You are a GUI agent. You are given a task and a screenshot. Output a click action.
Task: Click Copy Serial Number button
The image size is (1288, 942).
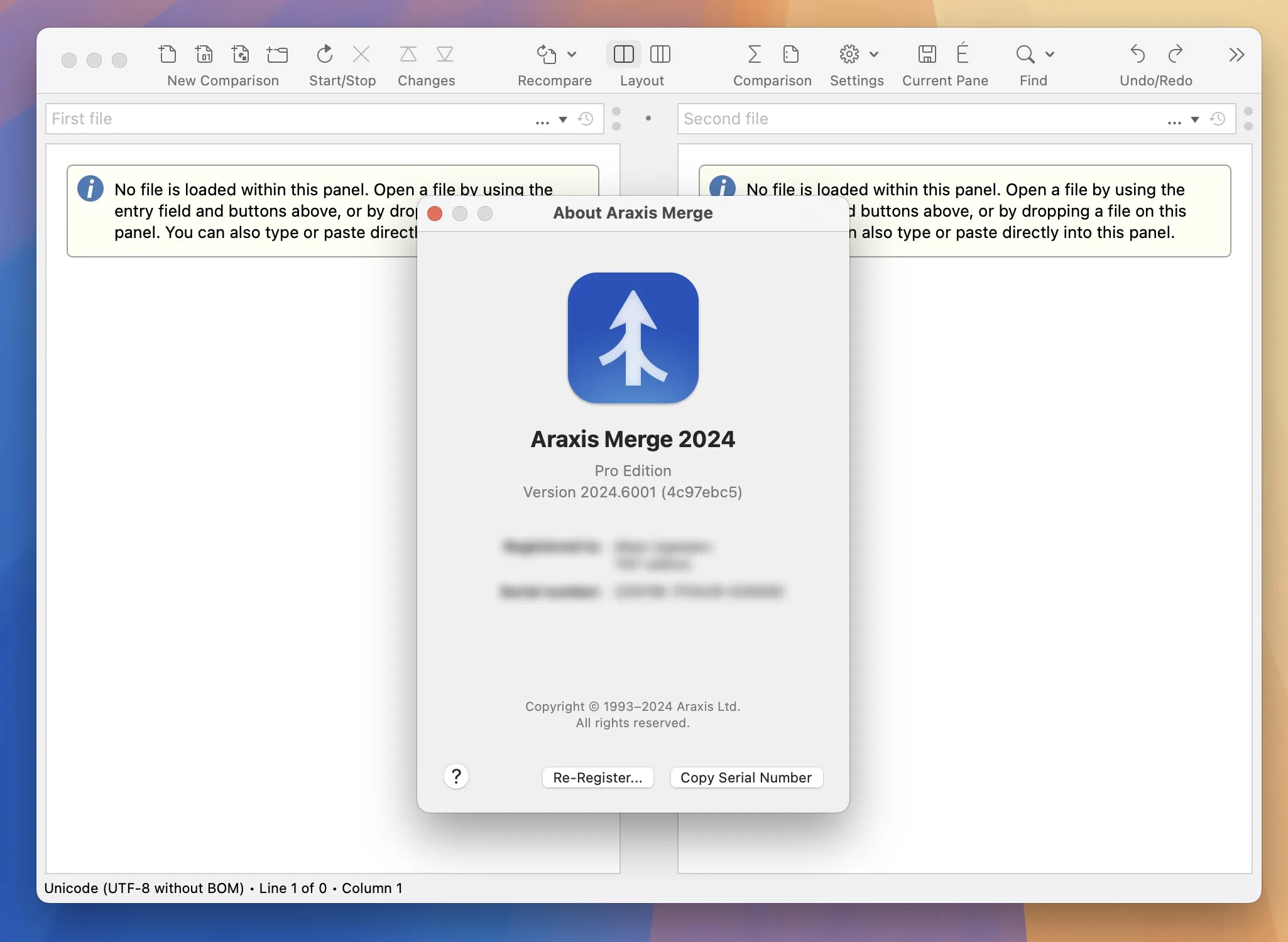point(746,777)
